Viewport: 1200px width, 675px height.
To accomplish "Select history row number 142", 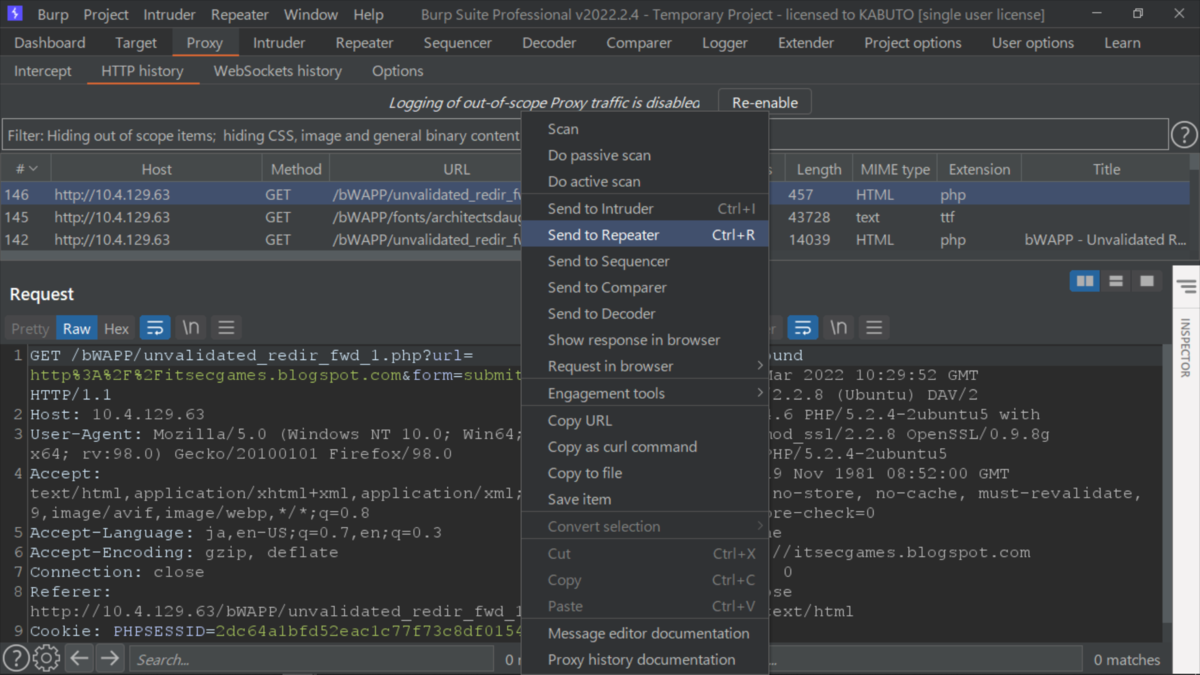I will (x=595, y=240).
